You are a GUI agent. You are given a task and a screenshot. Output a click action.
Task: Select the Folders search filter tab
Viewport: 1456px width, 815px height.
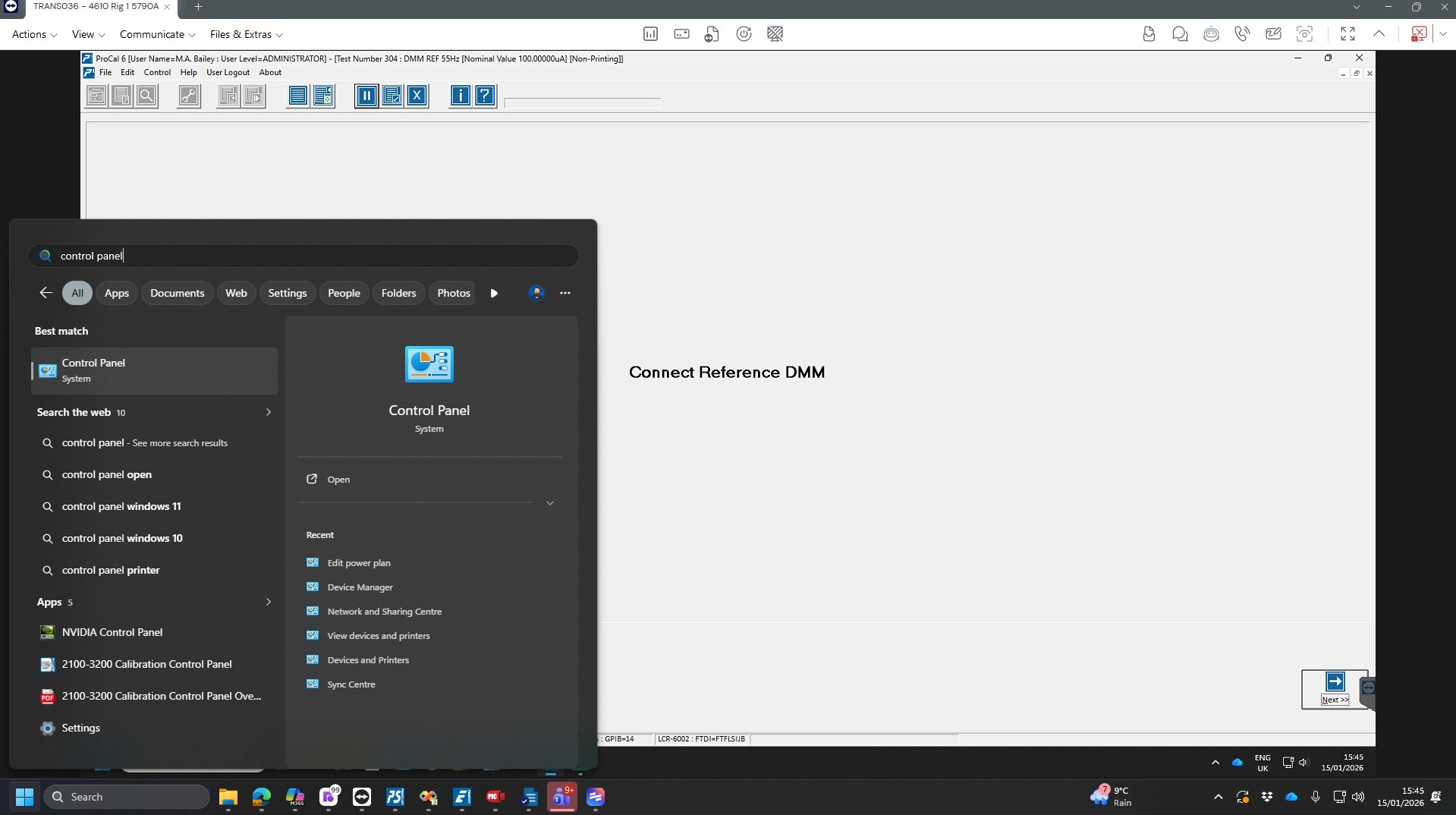[398, 293]
